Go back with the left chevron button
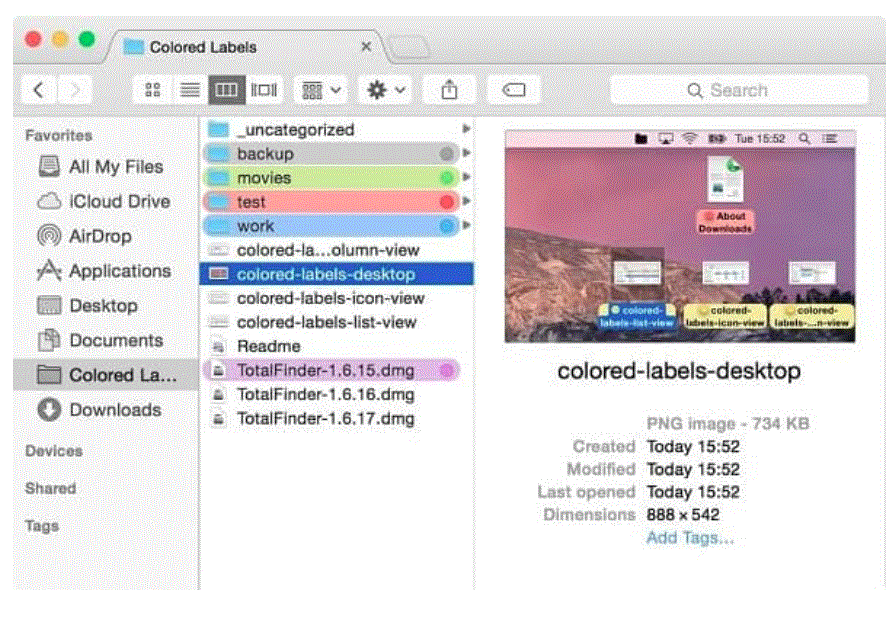Screen dimensions: 892x621 pyautogui.click(x=39, y=90)
